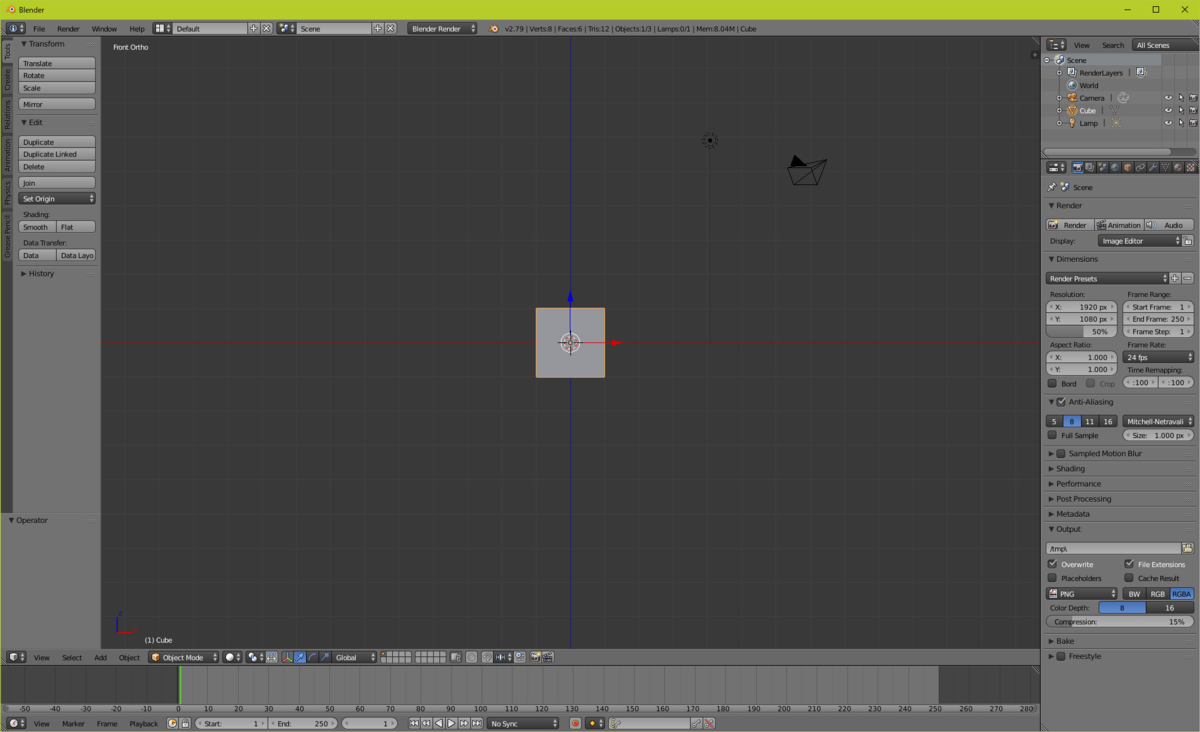Click the Duplicate Linked button
The width and height of the screenshot is (1200, 732).
(57, 154)
